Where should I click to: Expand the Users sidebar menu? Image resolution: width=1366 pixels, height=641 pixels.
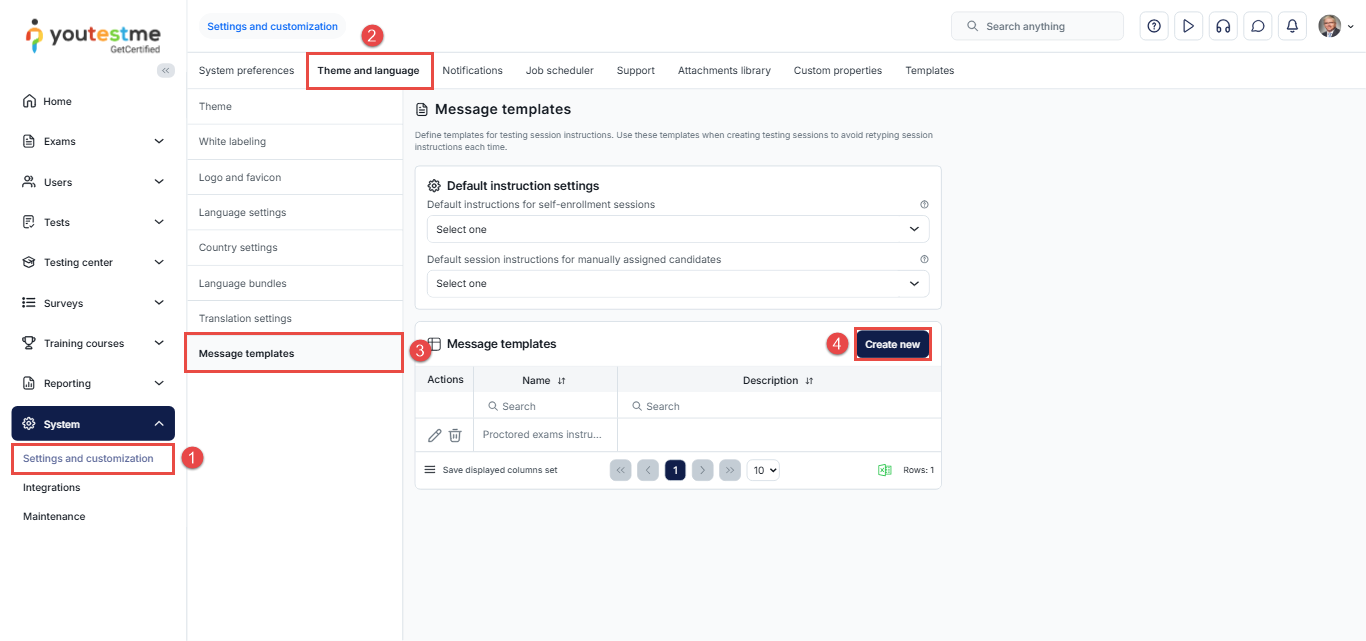pos(93,182)
